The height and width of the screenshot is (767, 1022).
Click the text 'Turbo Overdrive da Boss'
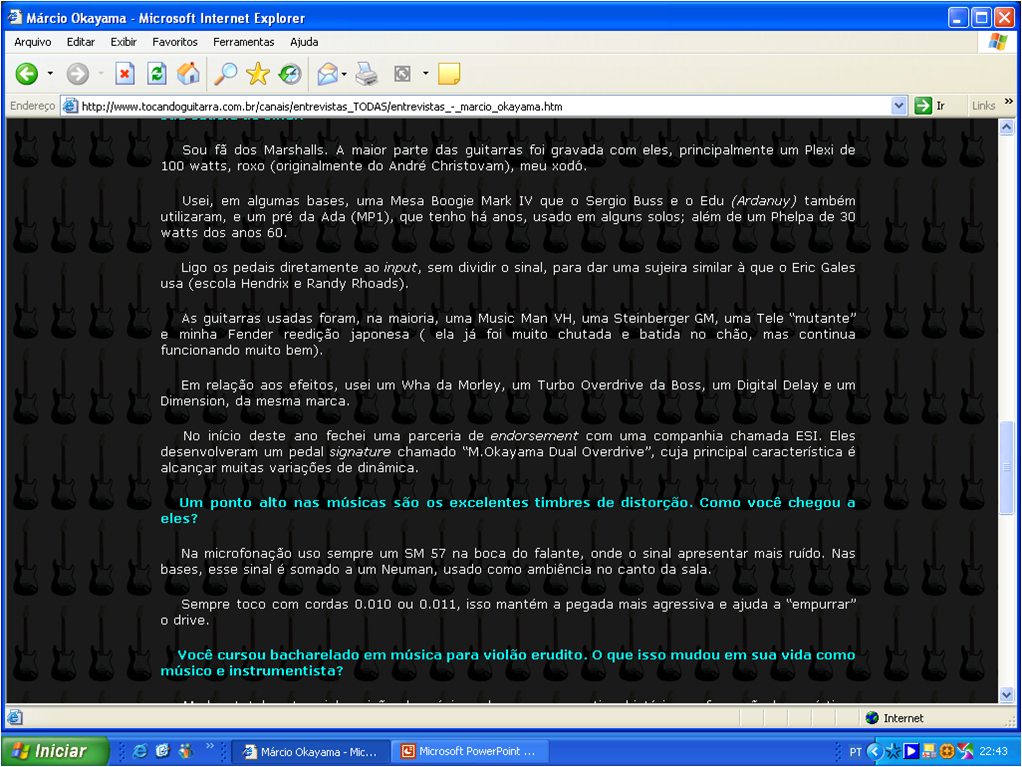(x=619, y=385)
